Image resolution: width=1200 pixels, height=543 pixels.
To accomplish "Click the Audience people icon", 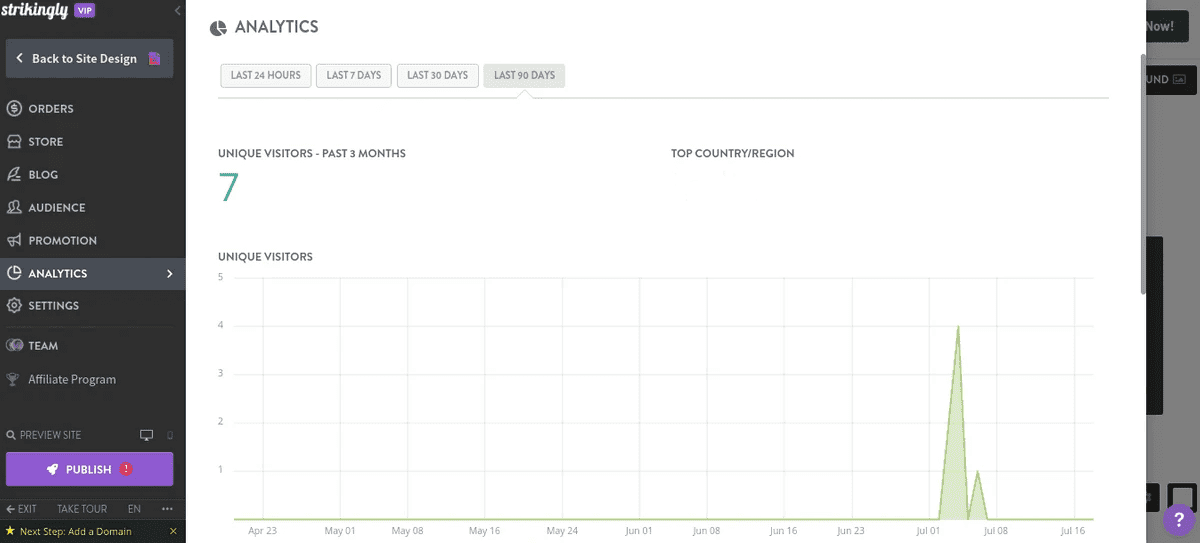I will [14, 207].
